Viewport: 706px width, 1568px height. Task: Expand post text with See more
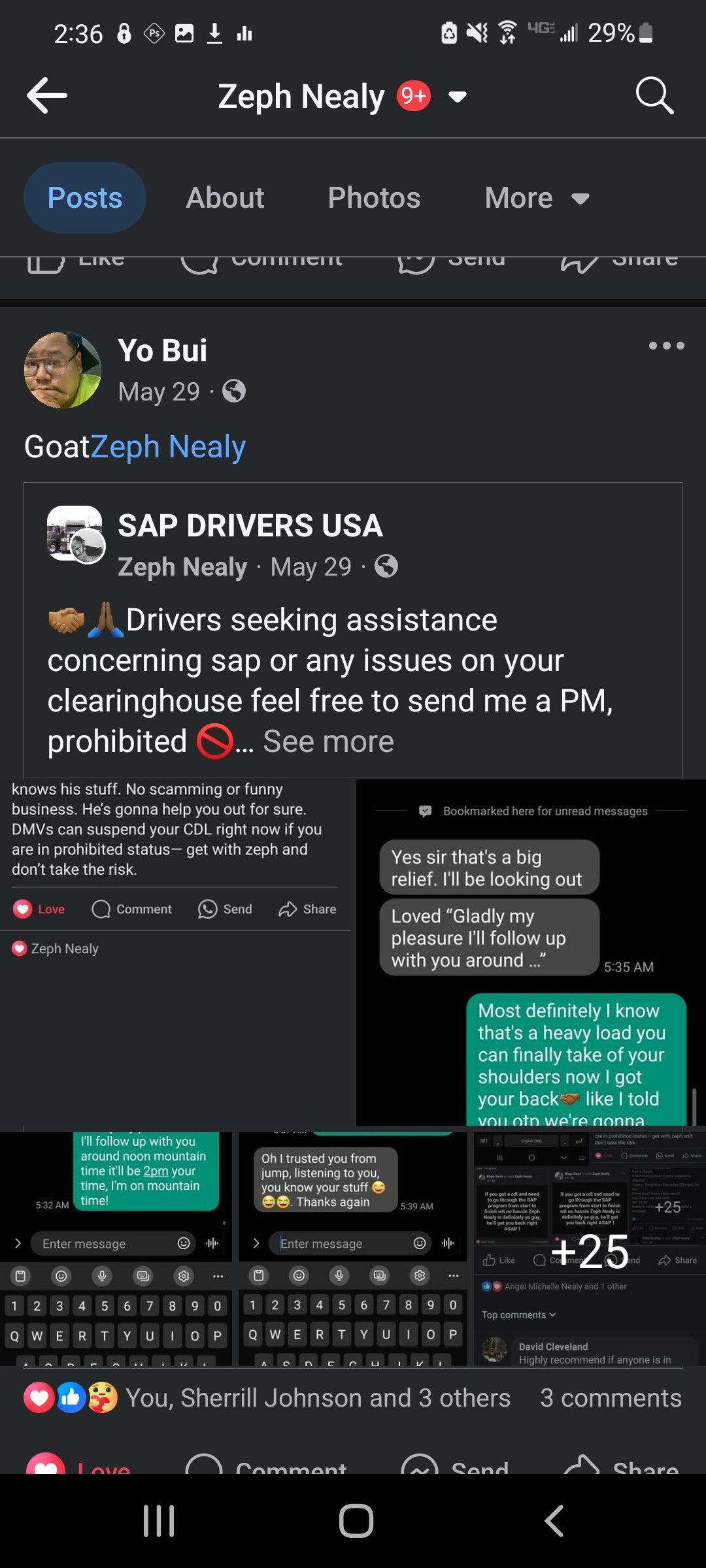328,742
